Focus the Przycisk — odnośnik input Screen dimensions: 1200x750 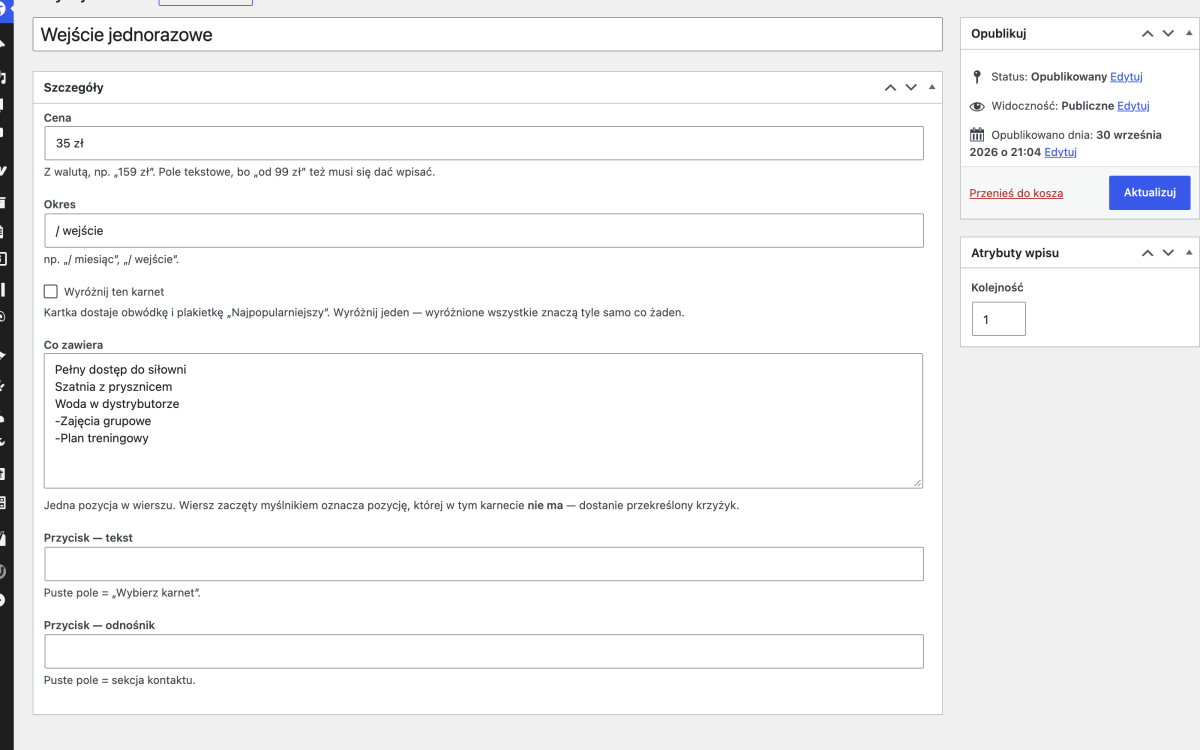pyautogui.click(x=484, y=651)
